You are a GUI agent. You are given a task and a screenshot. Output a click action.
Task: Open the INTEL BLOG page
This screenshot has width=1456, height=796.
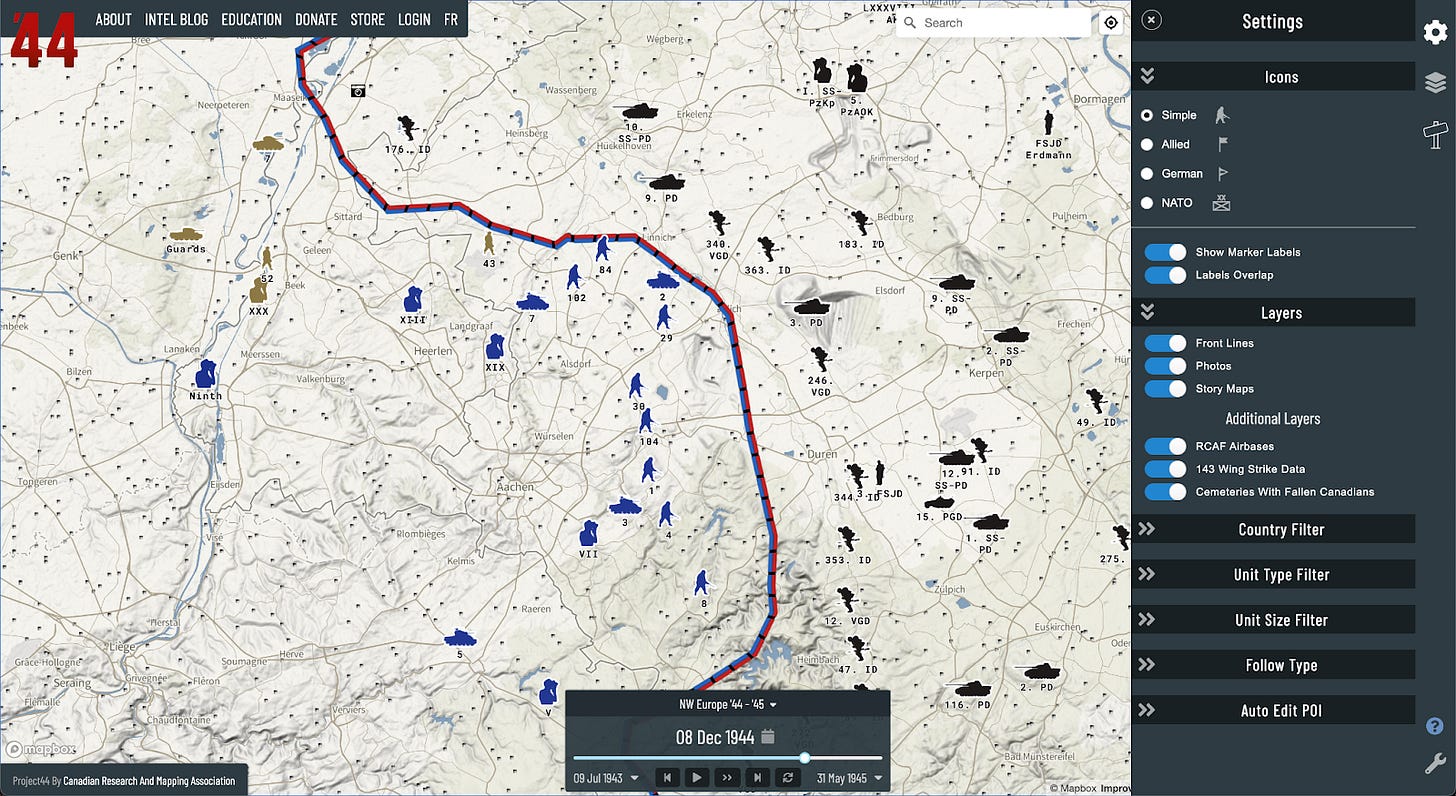point(176,19)
